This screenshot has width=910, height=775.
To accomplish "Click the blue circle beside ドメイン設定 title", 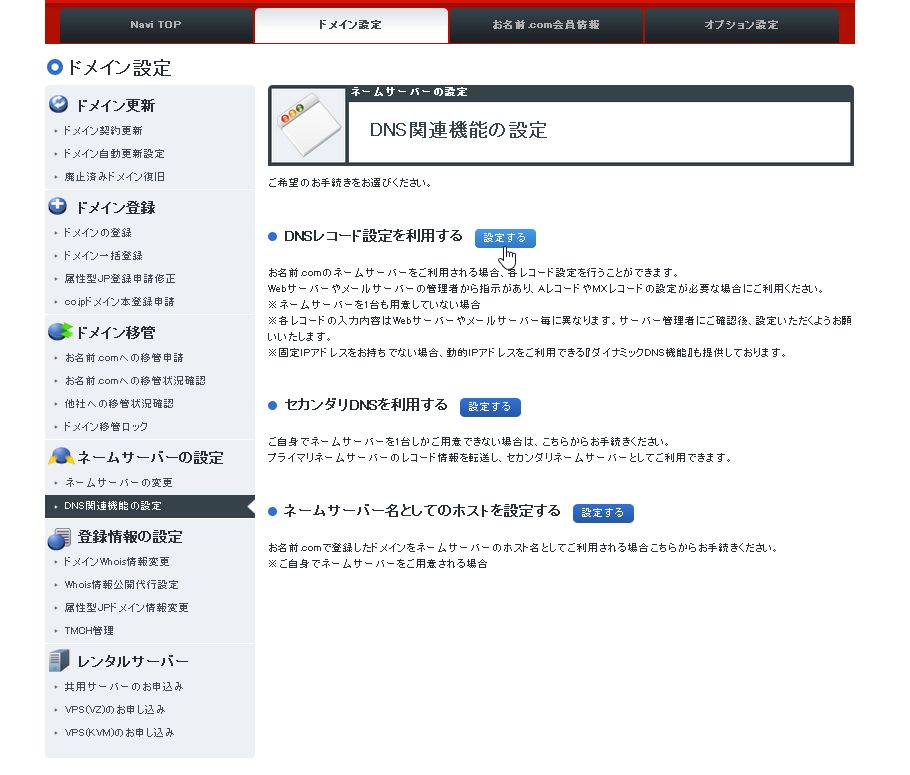I will 55,67.
